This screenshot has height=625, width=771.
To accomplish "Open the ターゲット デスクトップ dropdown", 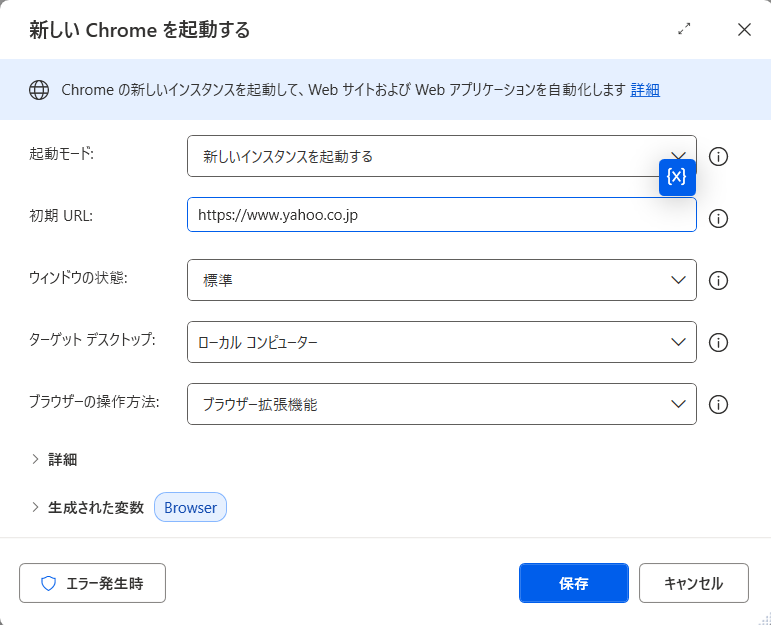I will click(x=441, y=342).
